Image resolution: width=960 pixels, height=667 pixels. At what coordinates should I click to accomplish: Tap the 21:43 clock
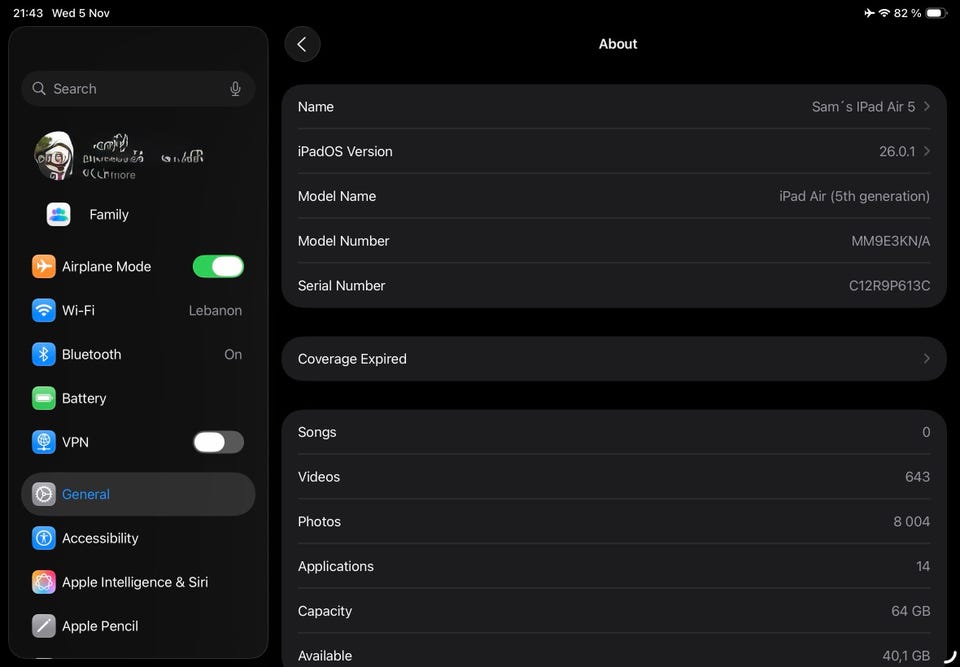click(x=28, y=13)
